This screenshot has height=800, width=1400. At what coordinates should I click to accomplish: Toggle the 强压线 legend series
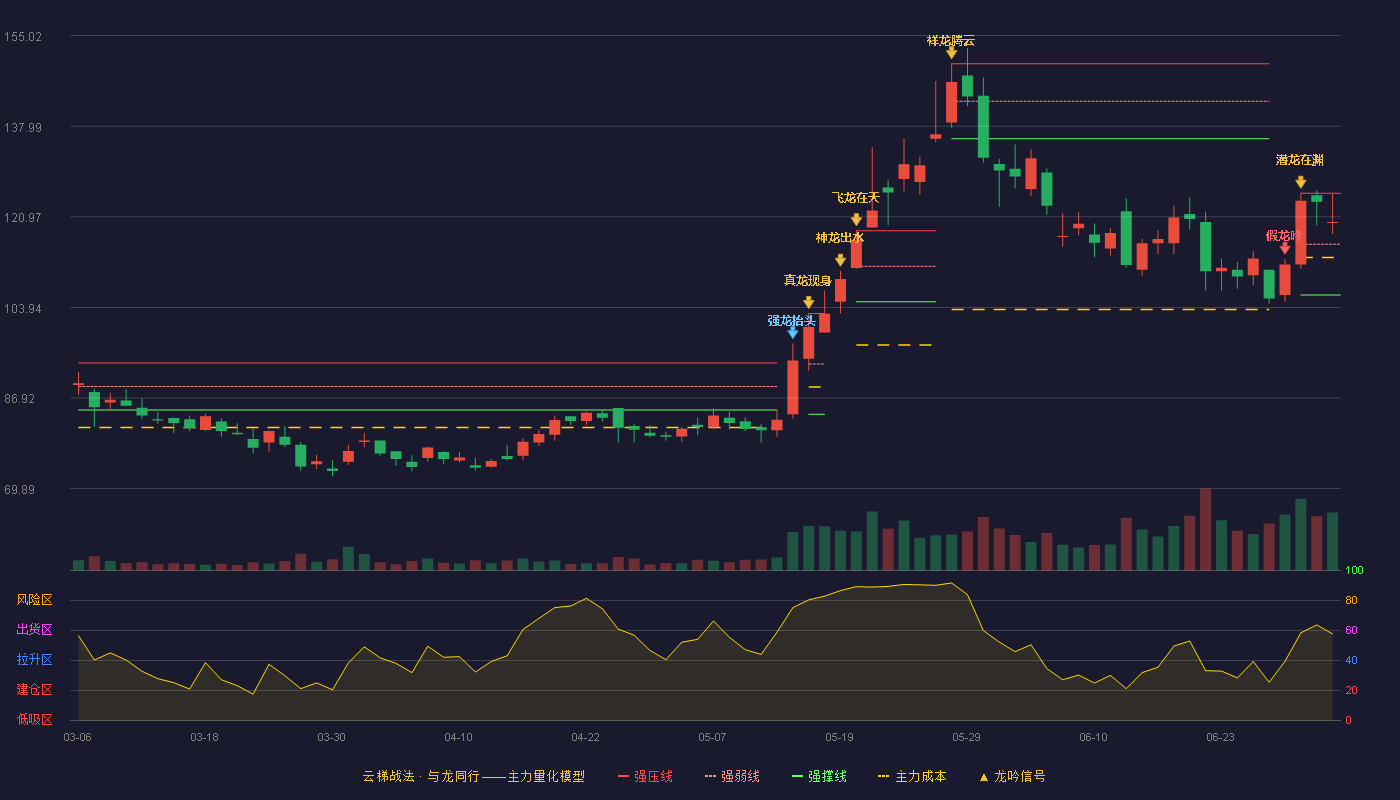point(645,776)
